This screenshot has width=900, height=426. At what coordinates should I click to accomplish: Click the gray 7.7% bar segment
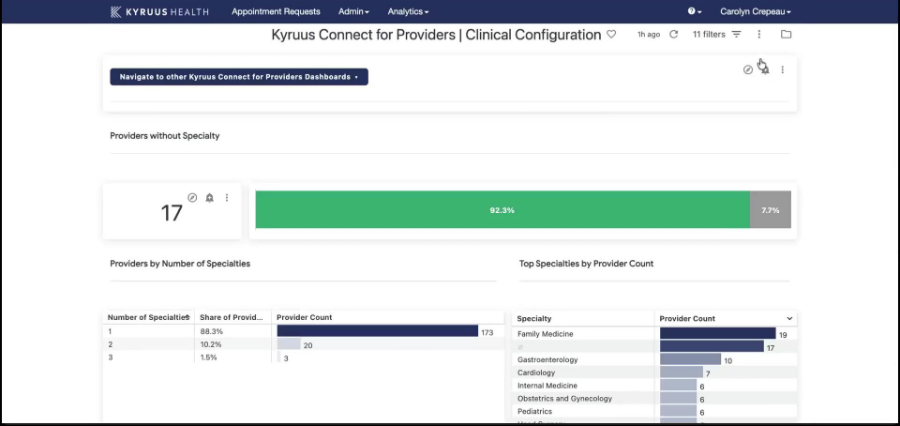click(x=770, y=210)
